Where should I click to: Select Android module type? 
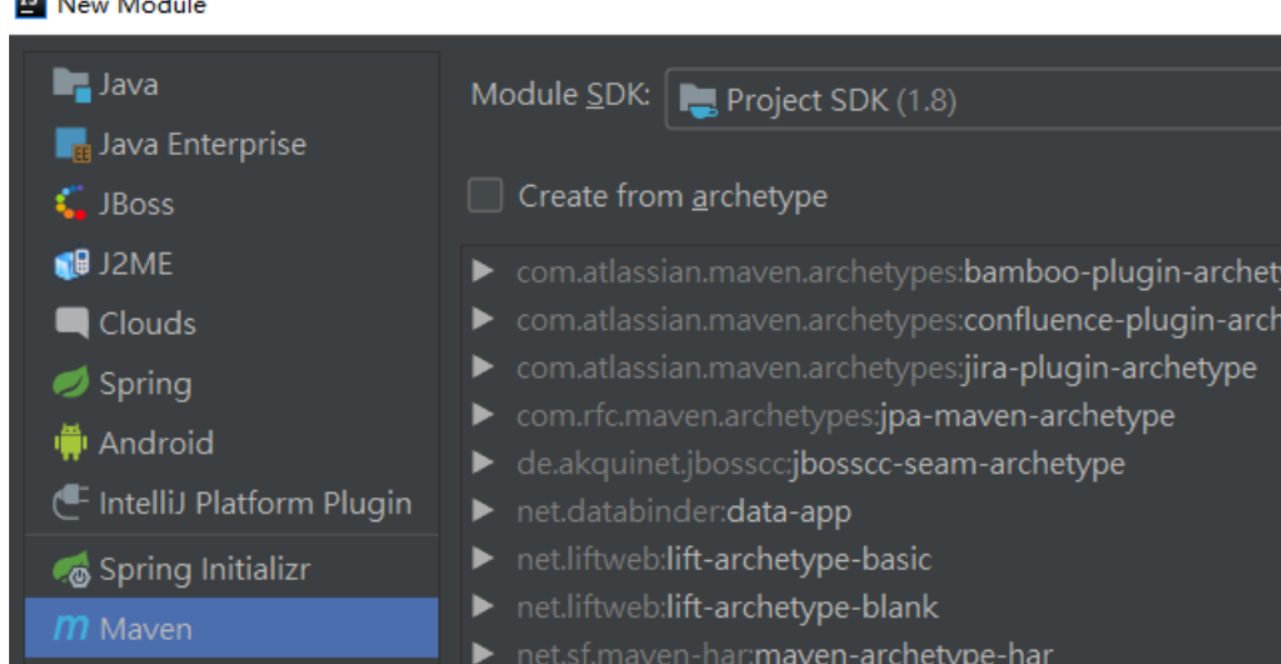[x=231, y=443]
